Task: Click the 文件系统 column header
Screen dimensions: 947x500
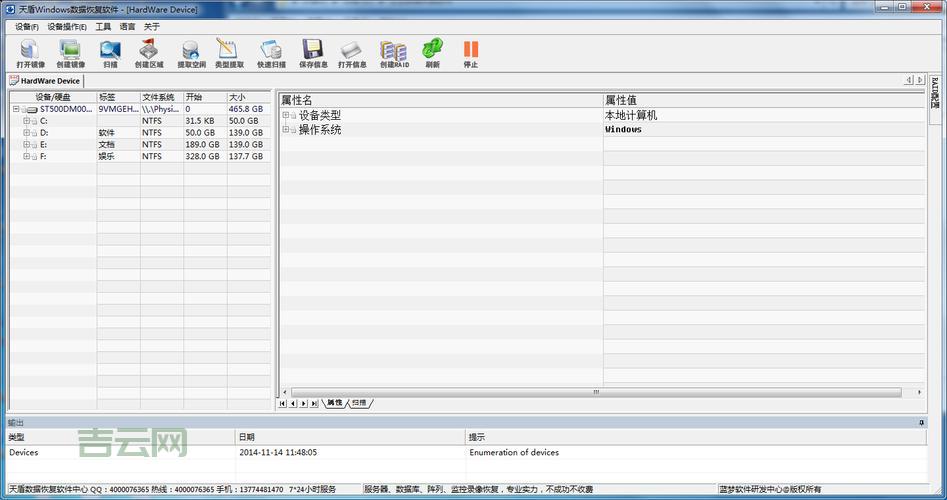Action: 162,97
